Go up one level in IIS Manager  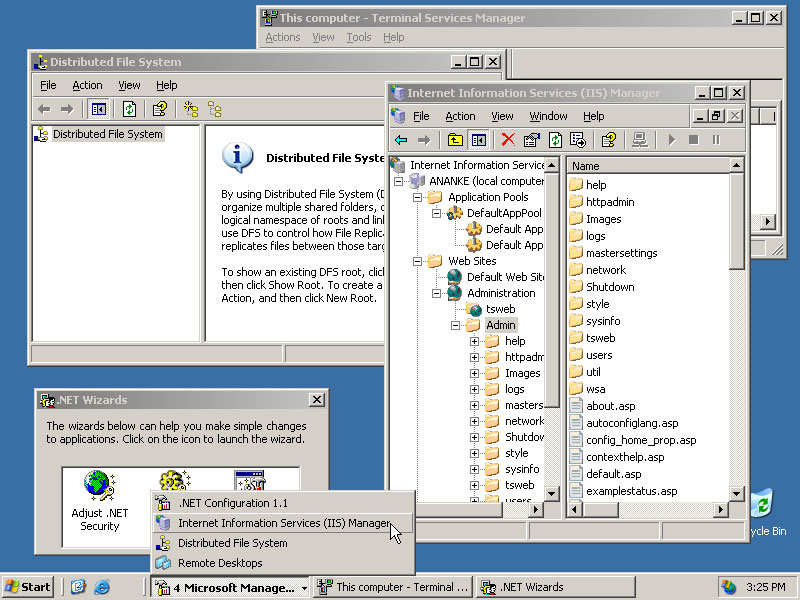pos(455,140)
